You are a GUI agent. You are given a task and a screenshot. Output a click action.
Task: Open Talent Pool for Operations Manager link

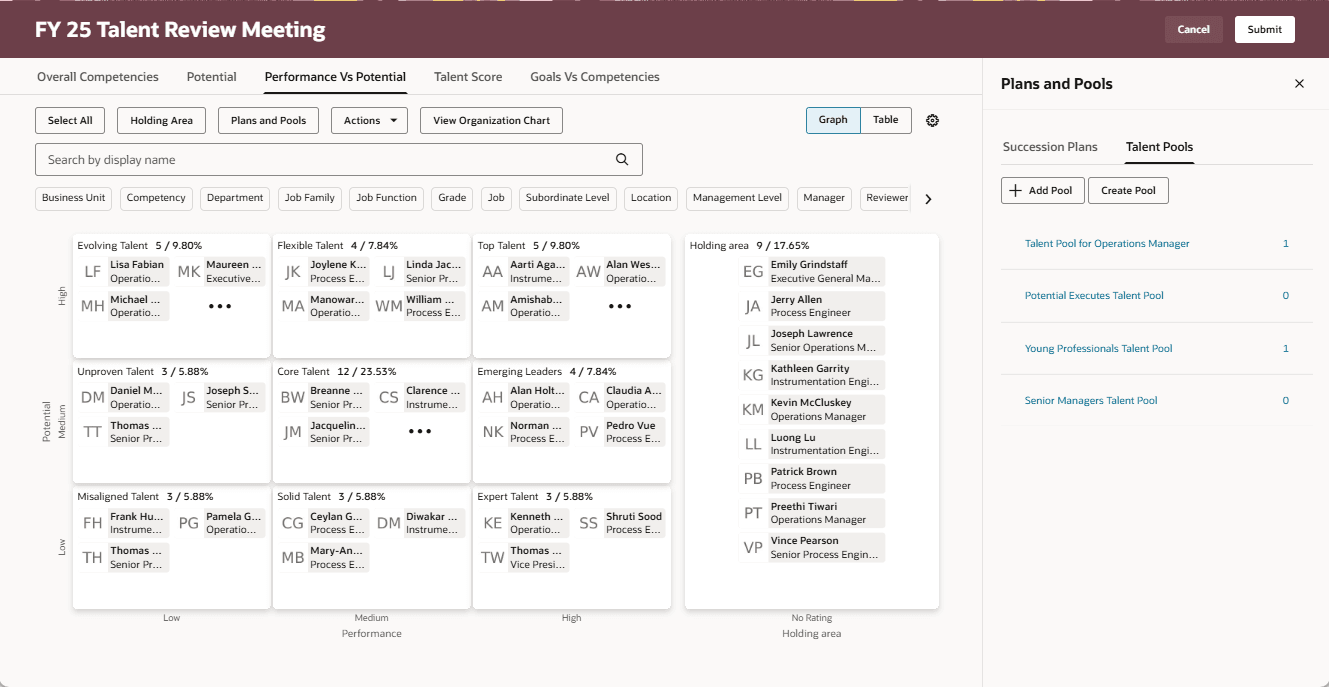[x=1107, y=244]
